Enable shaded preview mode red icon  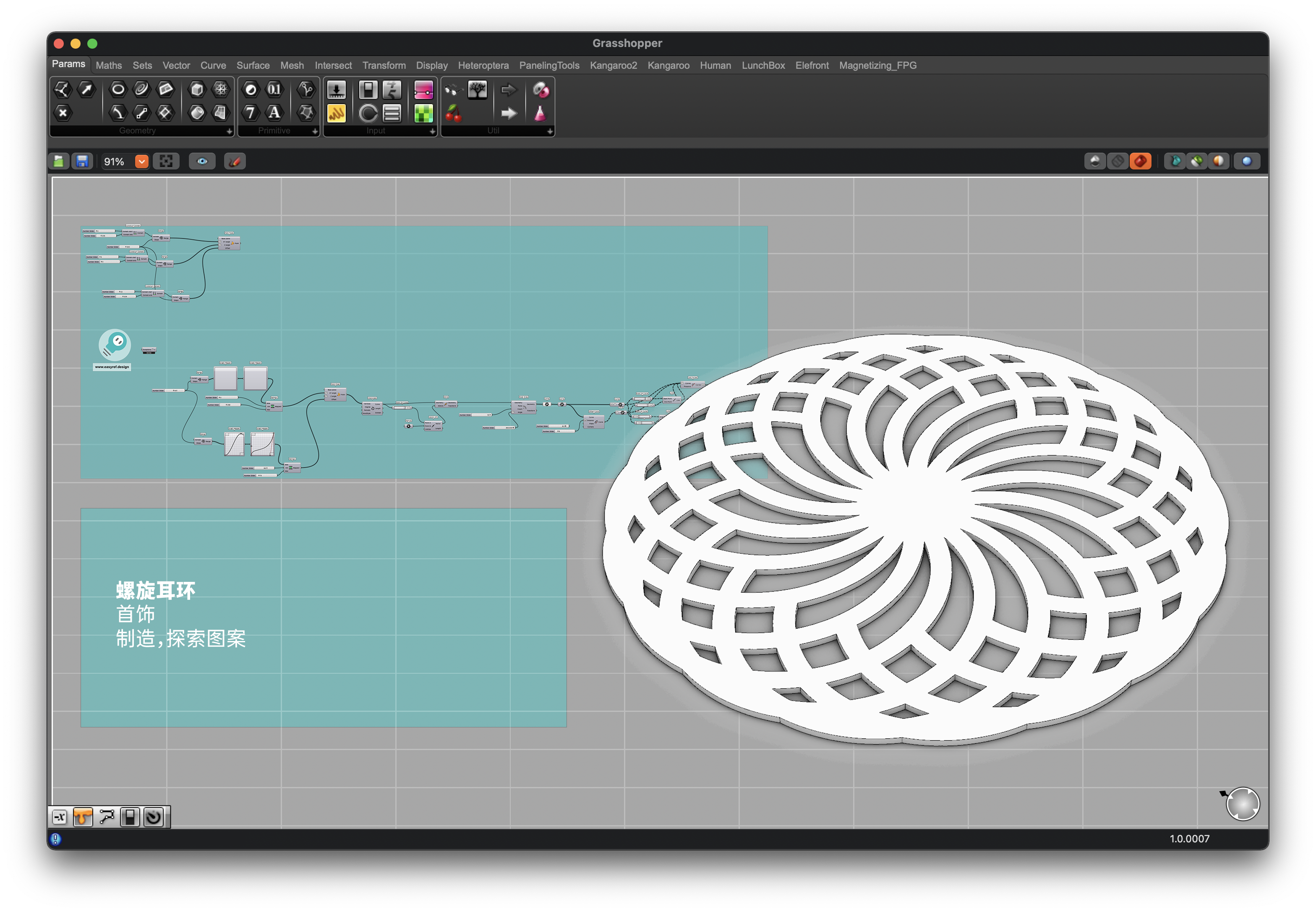coord(1141,162)
